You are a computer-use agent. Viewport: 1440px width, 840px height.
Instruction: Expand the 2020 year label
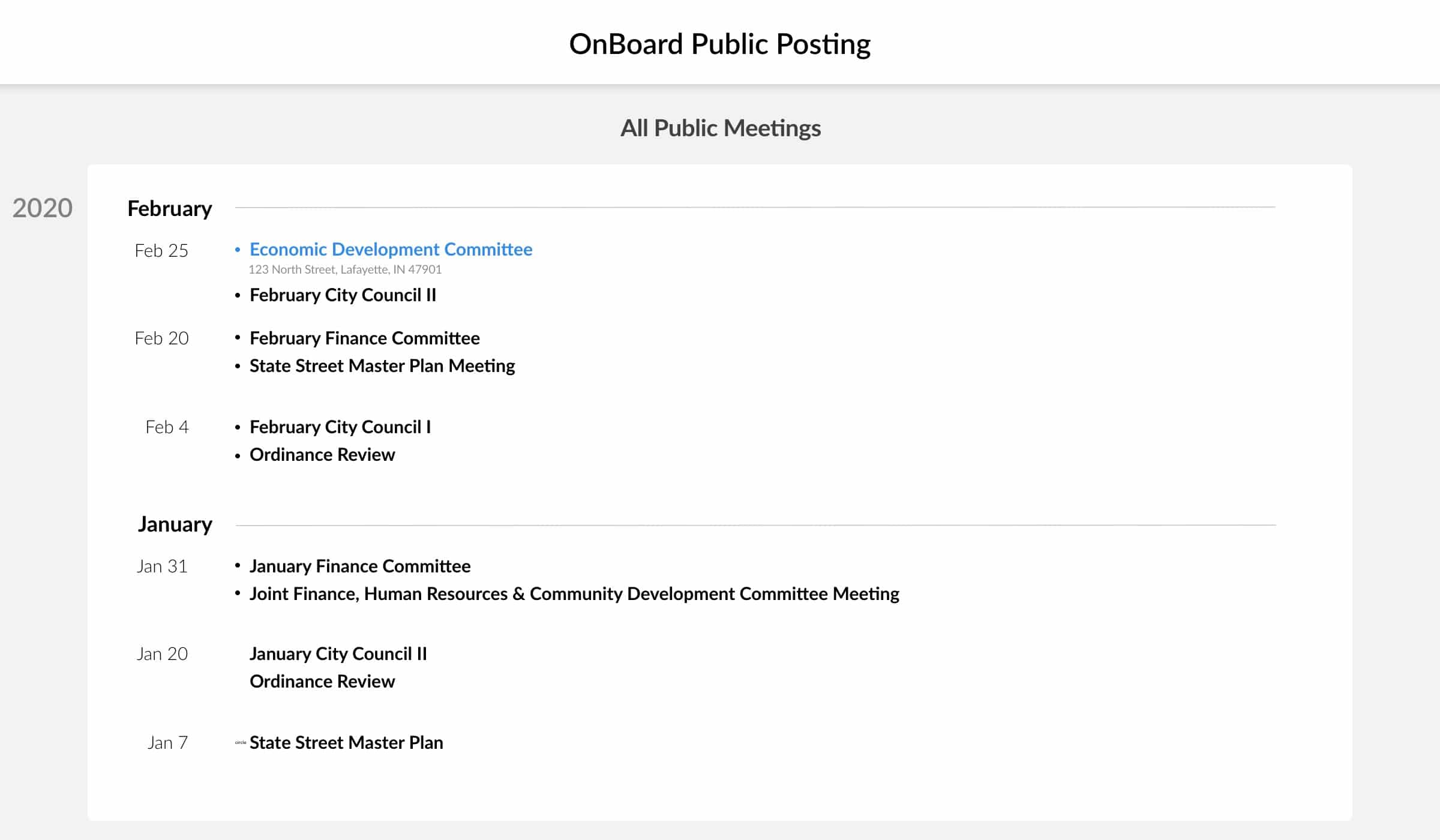[x=41, y=209]
